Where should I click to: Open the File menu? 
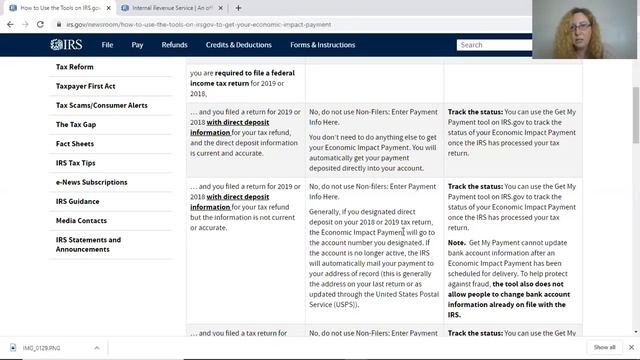pos(107,45)
